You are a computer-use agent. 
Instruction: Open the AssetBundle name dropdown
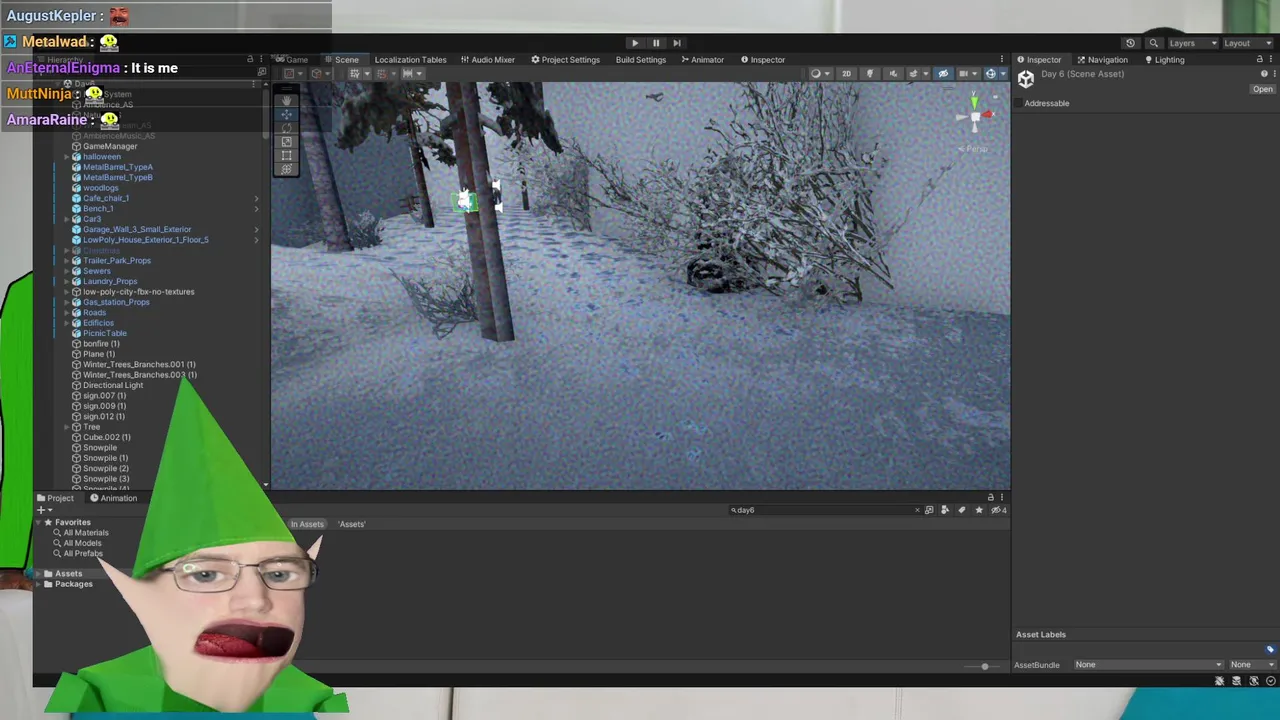[1148, 664]
